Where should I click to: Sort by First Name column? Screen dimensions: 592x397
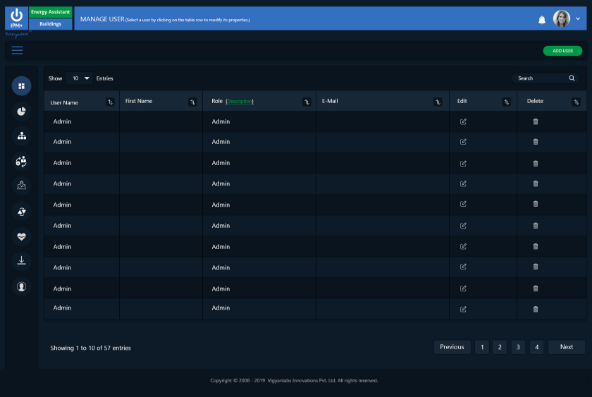tap(192, 102)
